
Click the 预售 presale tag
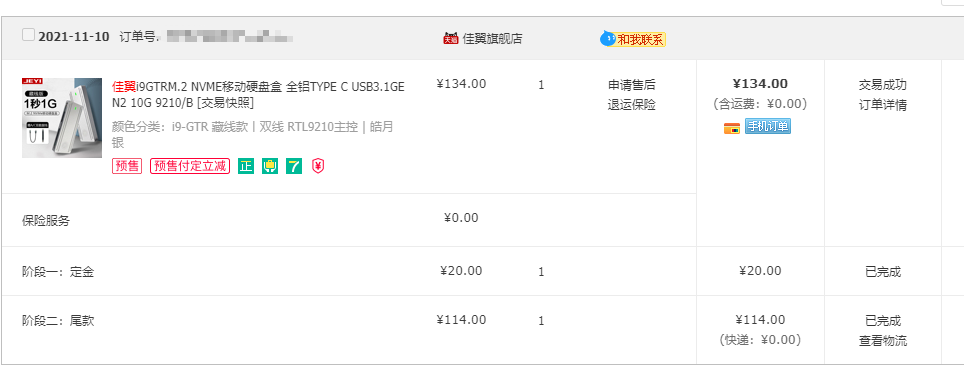coord(127,166)
